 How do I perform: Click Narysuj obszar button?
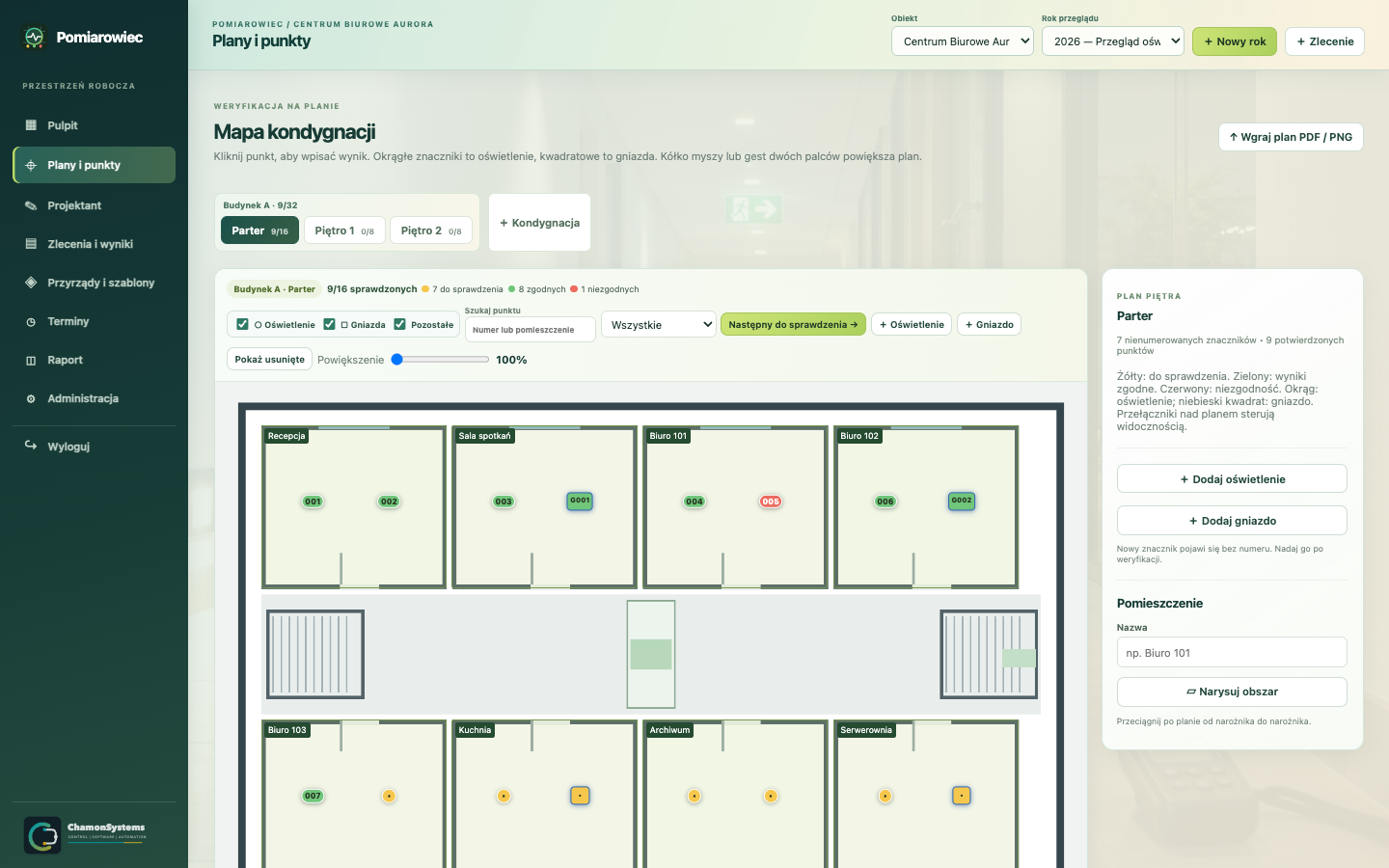[1232, 692]
